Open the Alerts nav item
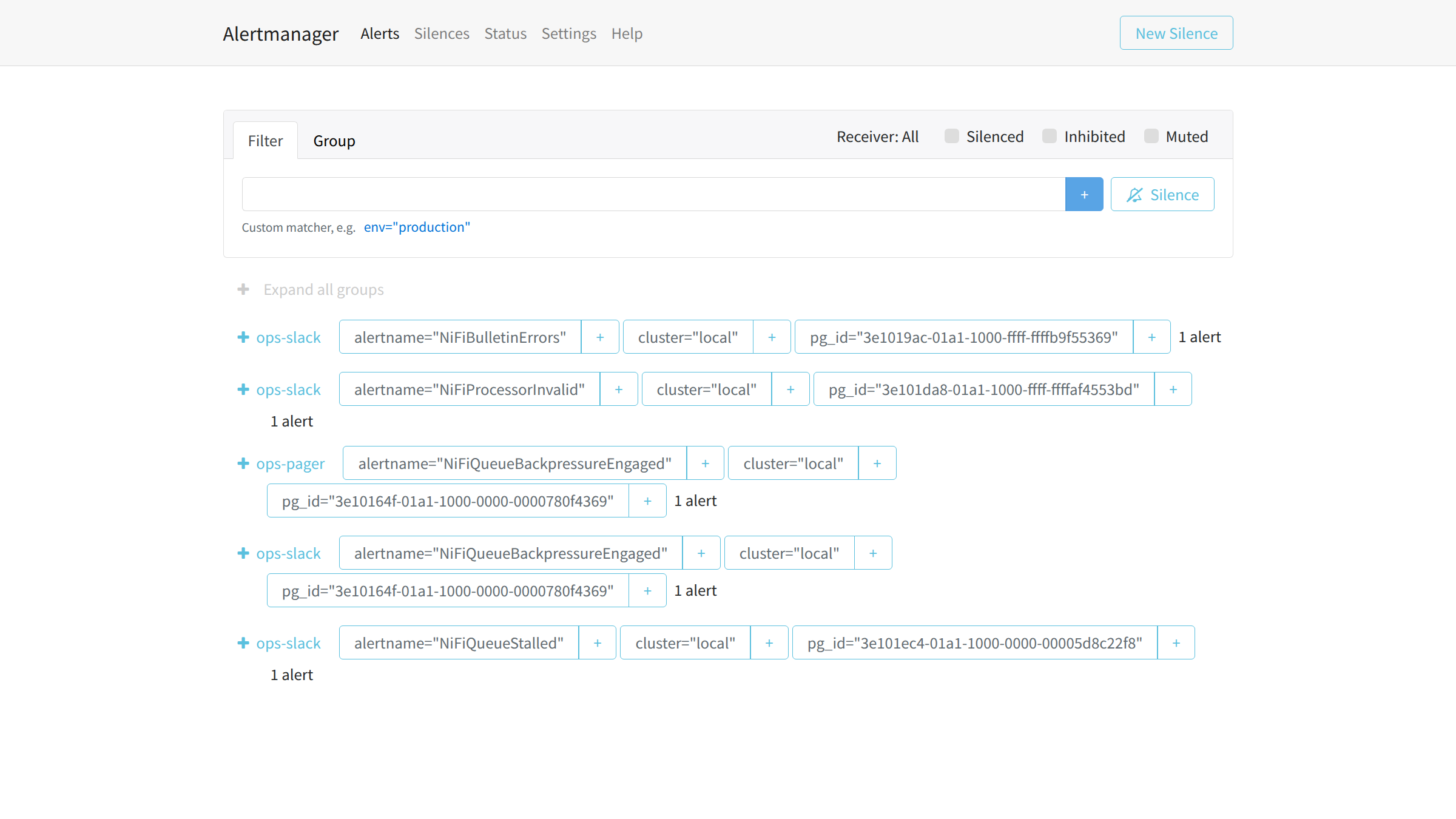1456x819 pixels. pos(380,33)
